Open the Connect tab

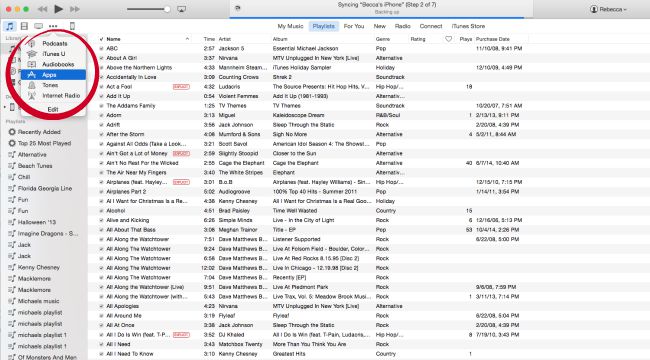click(x=431, y=26)
